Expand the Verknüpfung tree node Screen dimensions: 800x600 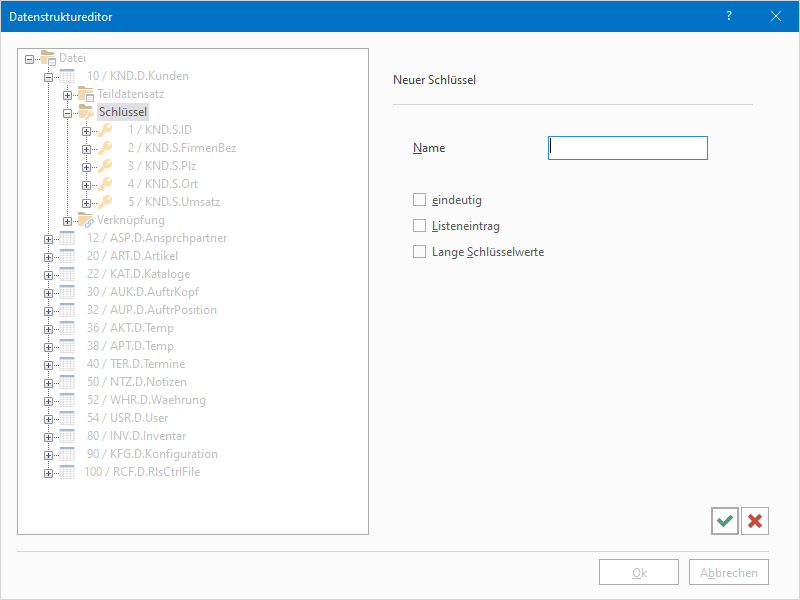(x=67, y=220)
